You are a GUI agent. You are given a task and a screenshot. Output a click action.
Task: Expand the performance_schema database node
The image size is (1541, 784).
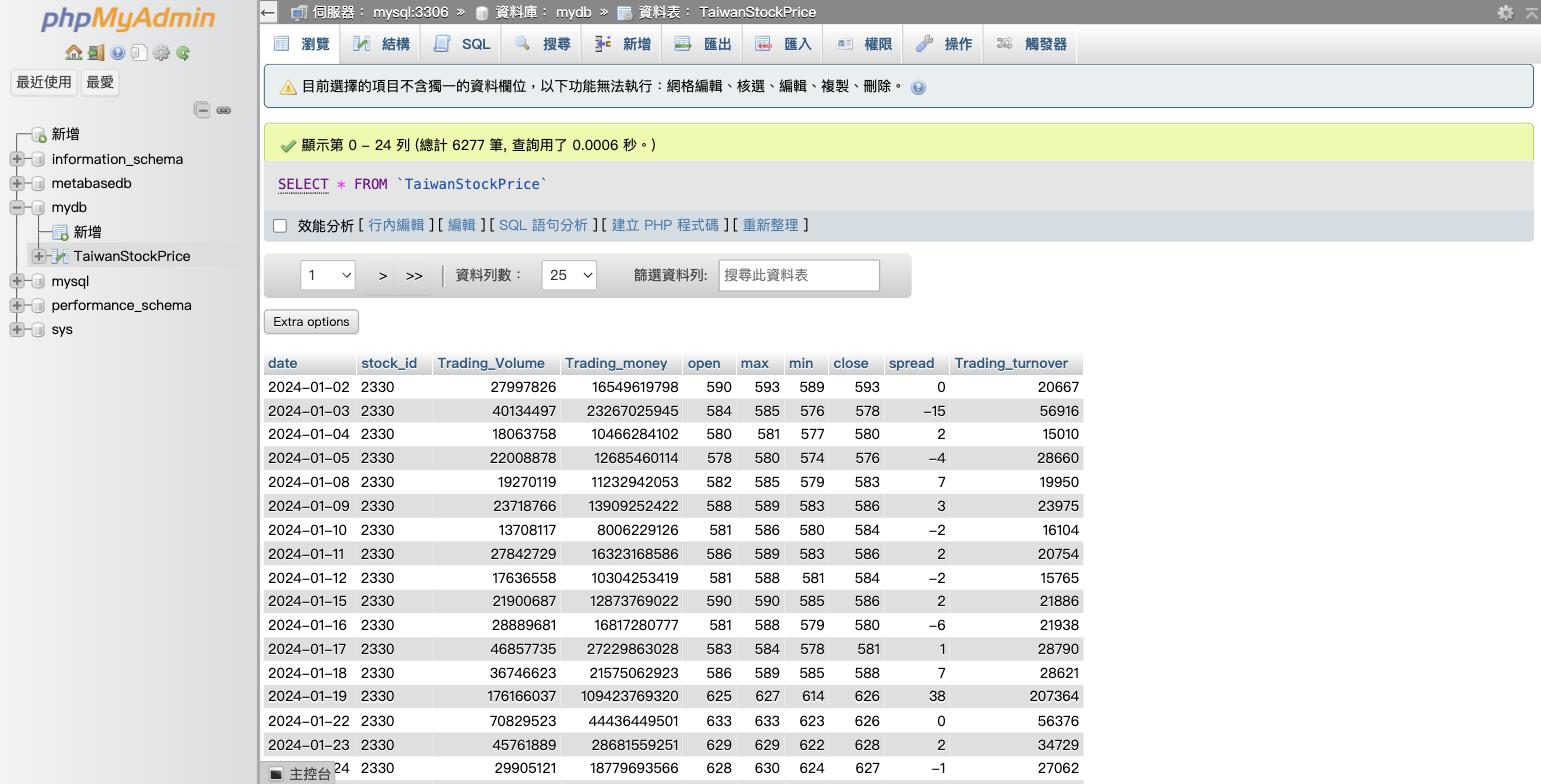(17, 305)
